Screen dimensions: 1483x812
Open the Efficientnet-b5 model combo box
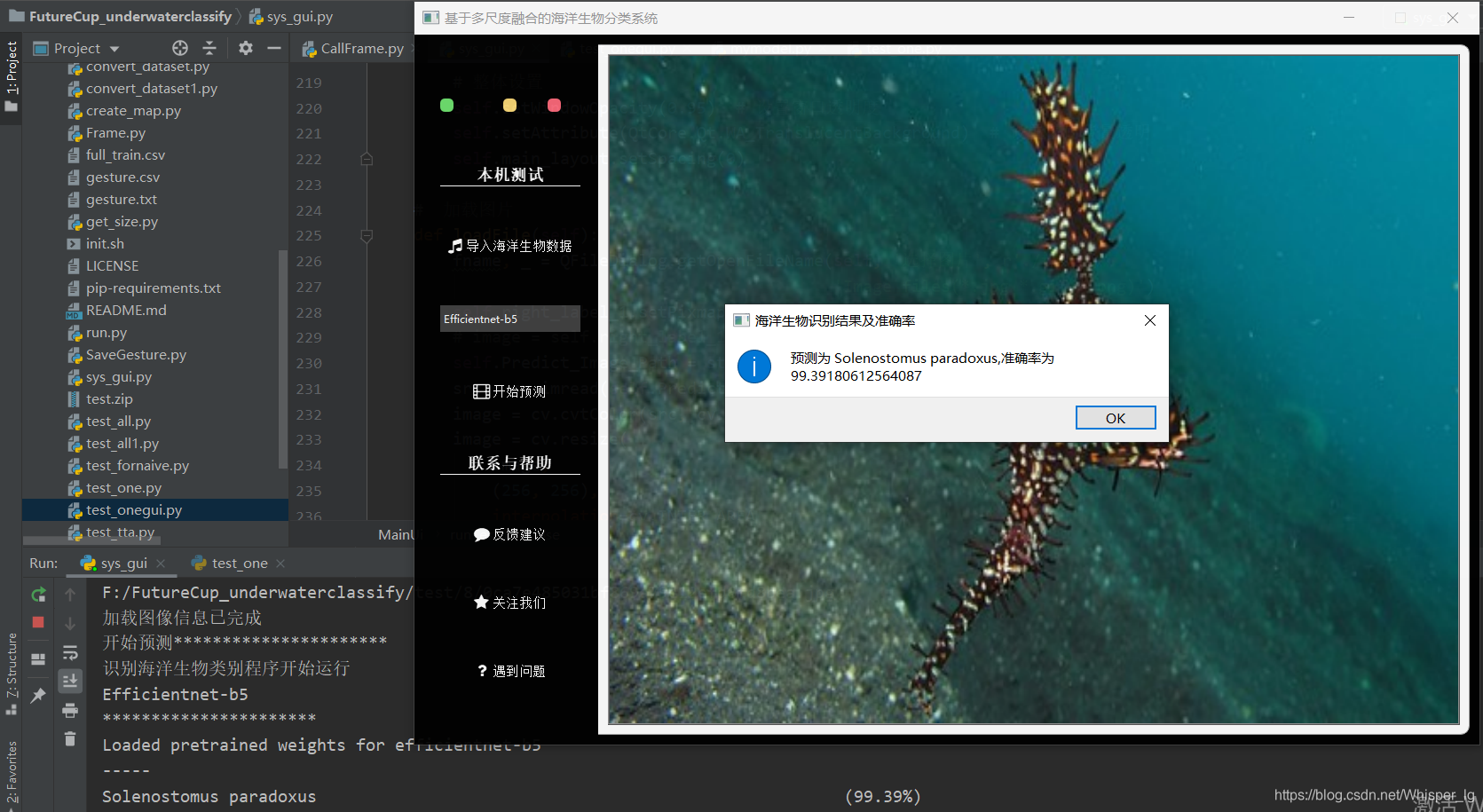point(510,319)
